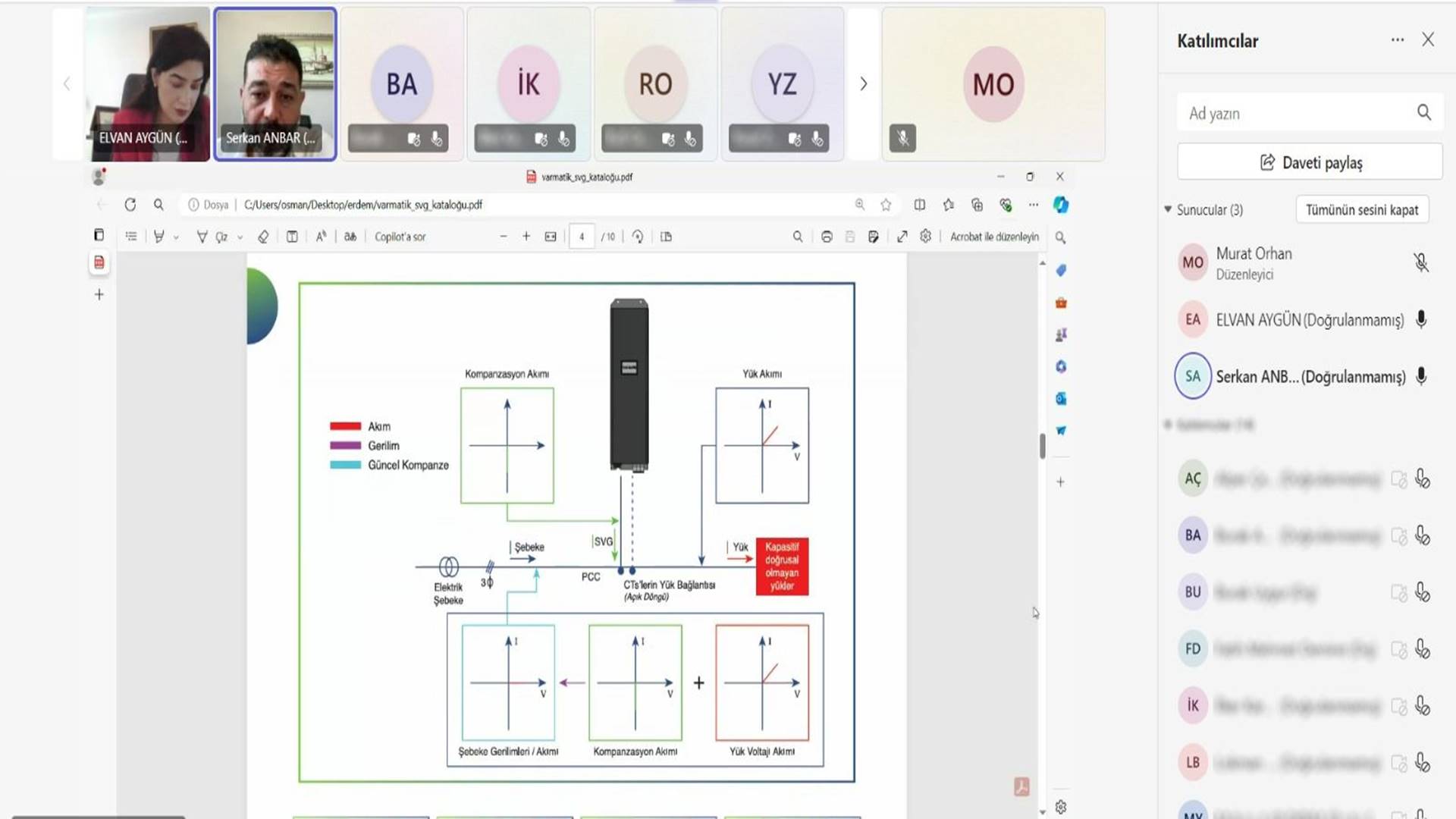Screen dimensions: 1456x819
Task: Close the Katılımcılar participants panel
Action: point(1428,39)
